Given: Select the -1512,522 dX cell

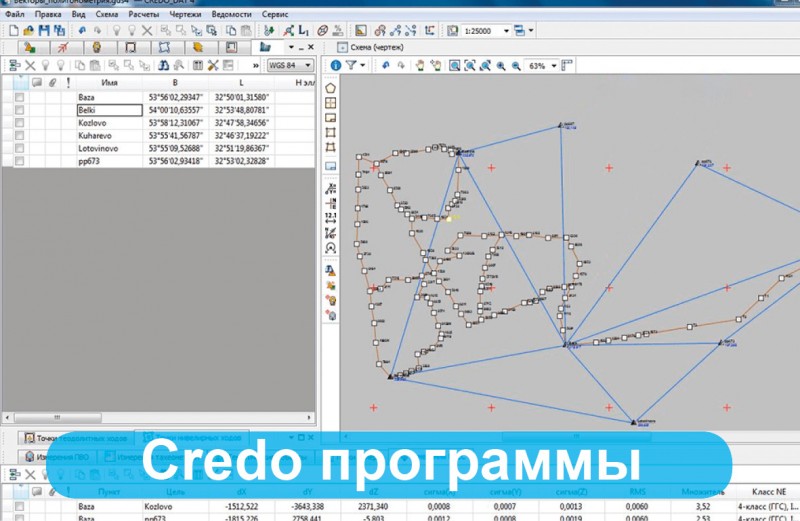Looking at the screenshot, I should coord(241,506).
